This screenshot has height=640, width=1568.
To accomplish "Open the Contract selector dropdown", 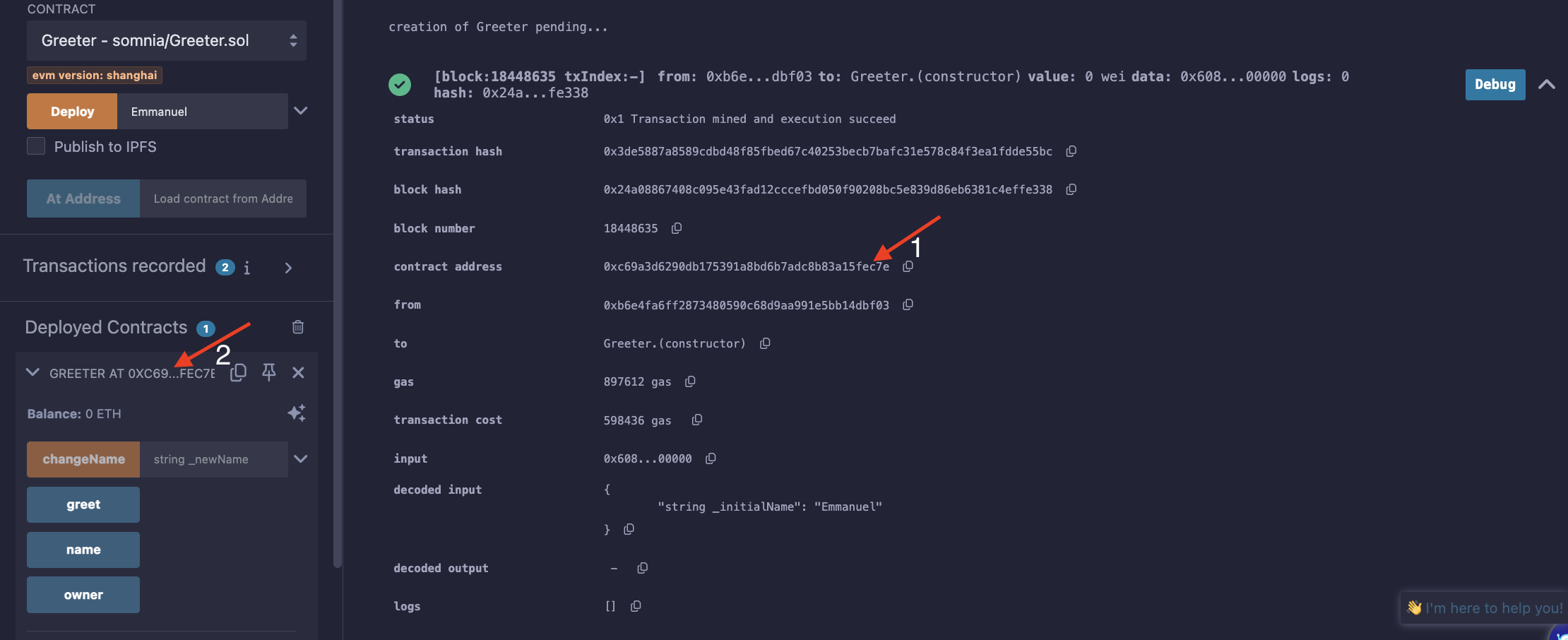I will [167, 40].
